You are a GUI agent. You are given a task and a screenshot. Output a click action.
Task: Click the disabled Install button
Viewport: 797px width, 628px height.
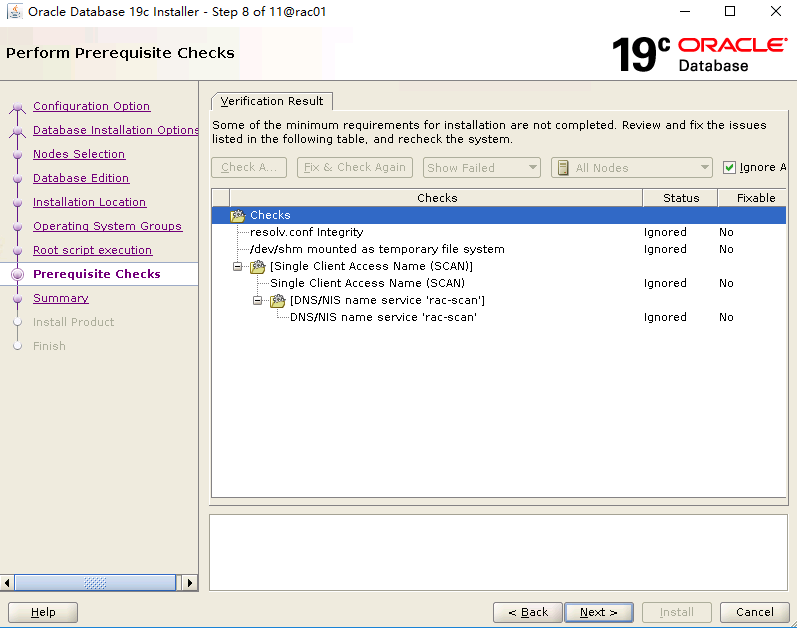point(677,612)
